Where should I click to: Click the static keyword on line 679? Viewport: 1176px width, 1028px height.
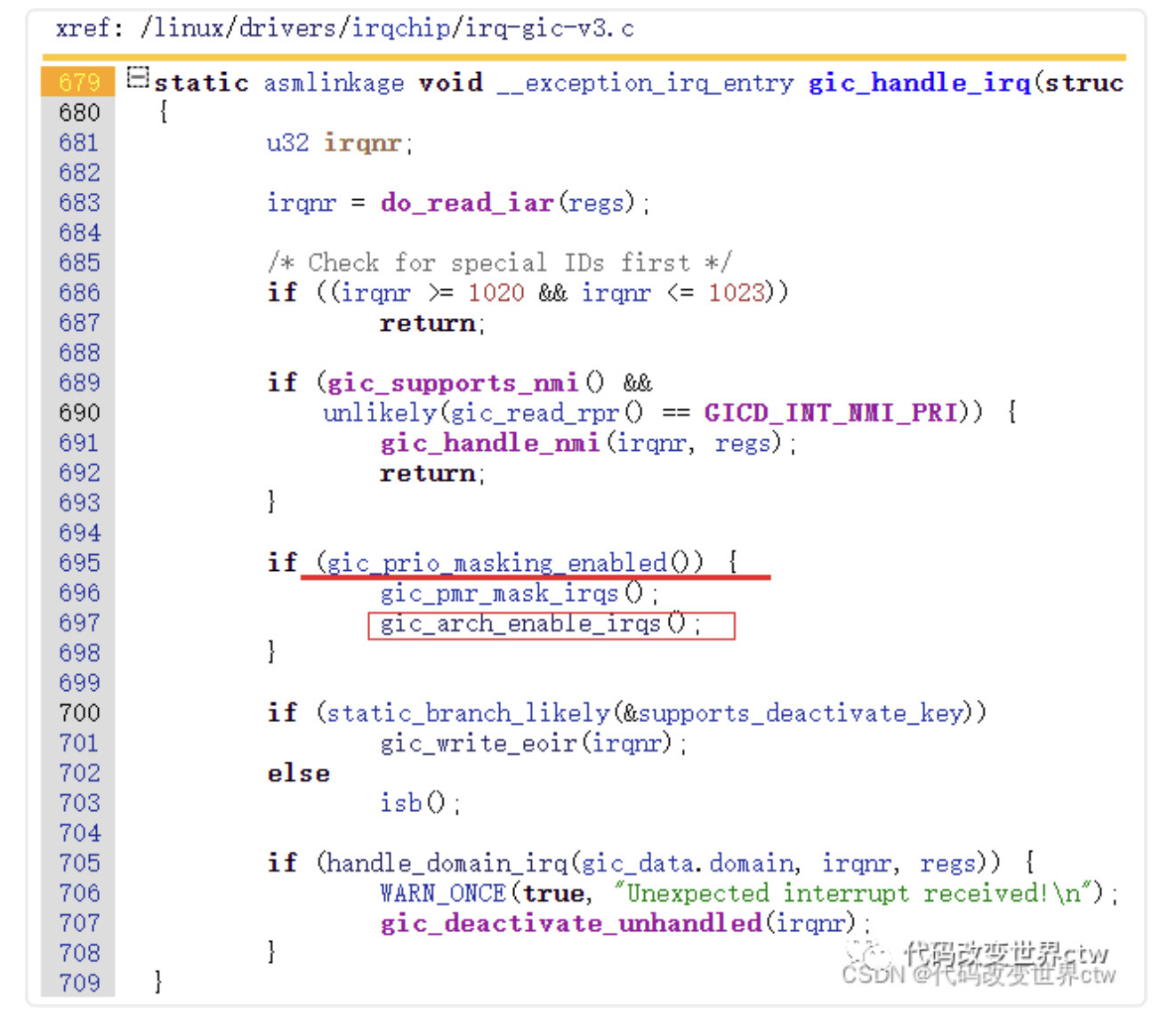(201, 83)
